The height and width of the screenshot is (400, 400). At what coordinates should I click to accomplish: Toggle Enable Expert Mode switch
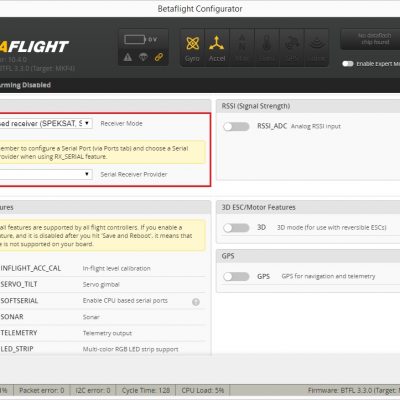348,64
